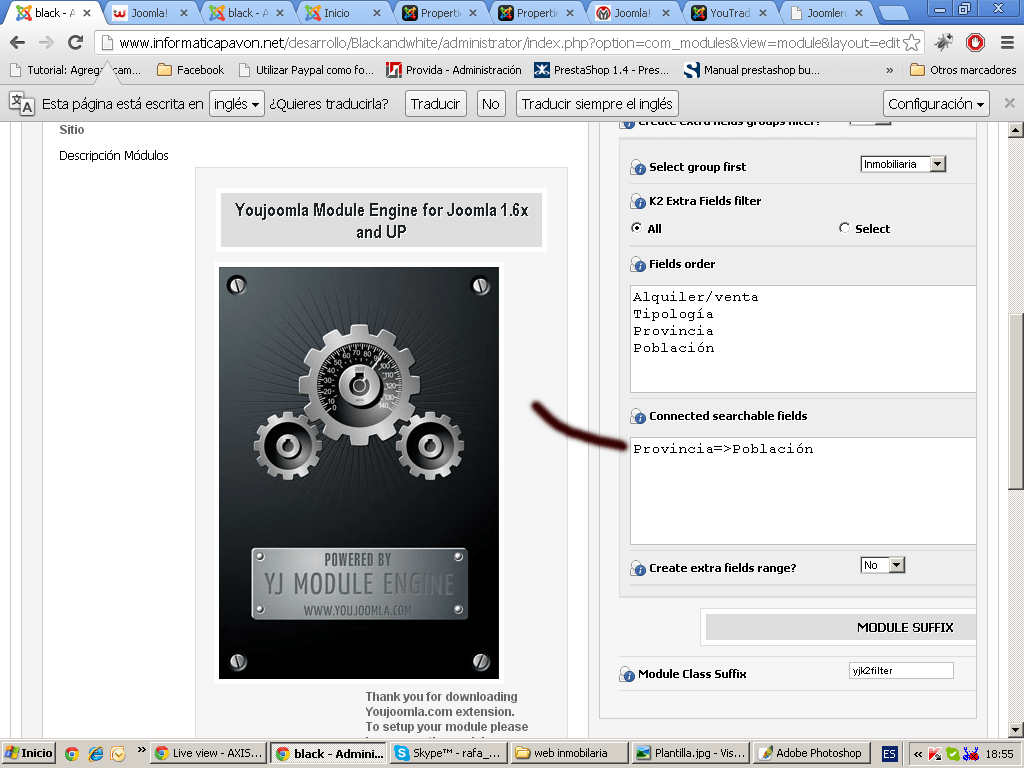The height and width of the screenshot is (768, 1024).
Task: Expand the quick launch overflow chevron
Action: click(x=141, y=750)
